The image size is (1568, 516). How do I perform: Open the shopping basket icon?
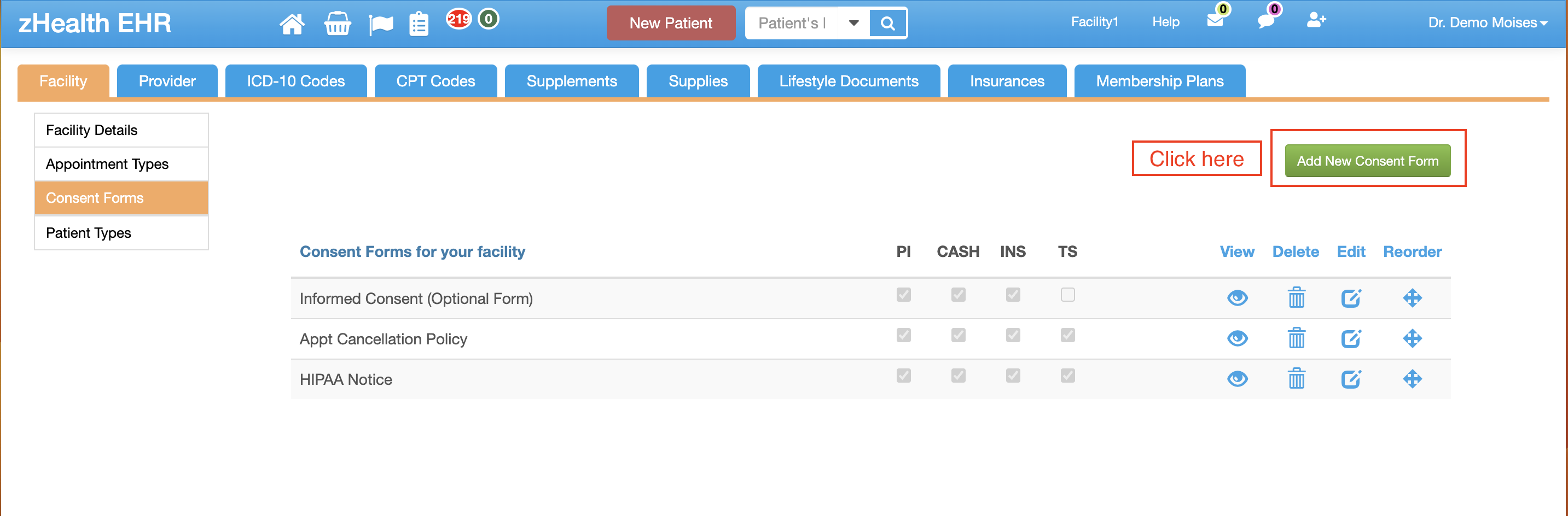pos(336,25)
